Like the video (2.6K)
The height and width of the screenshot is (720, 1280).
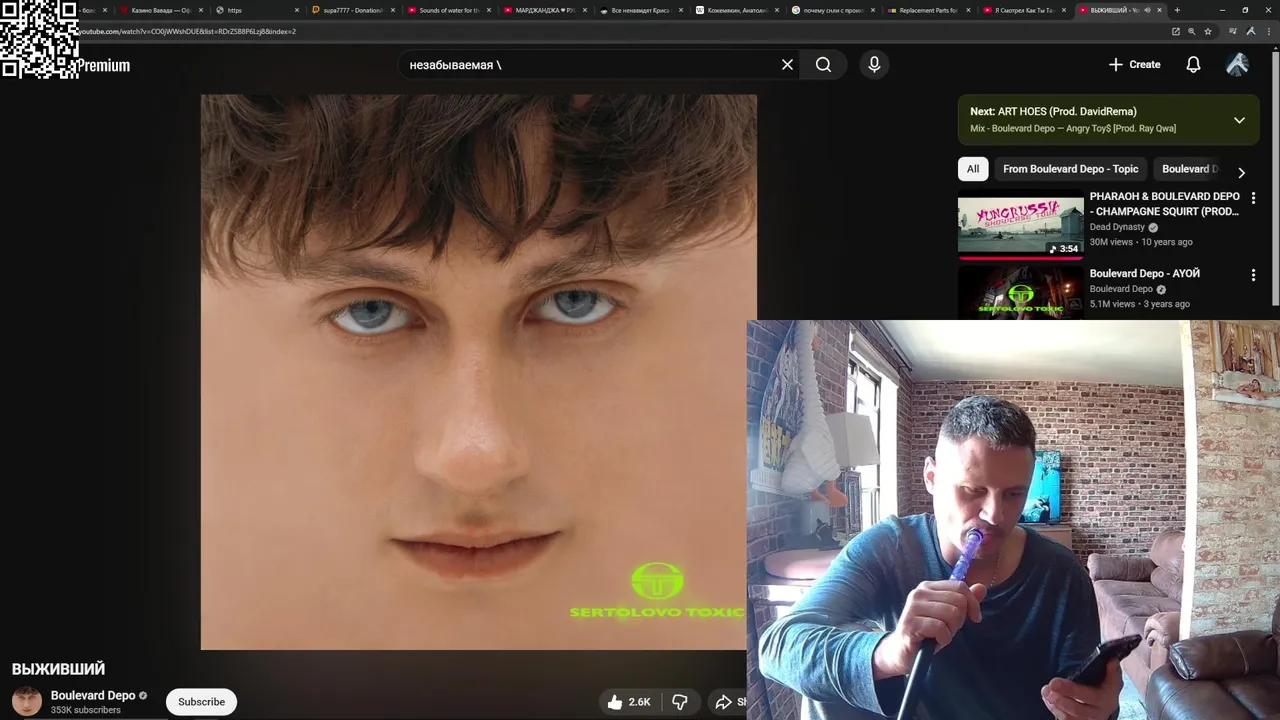click(x=629, y=702)
